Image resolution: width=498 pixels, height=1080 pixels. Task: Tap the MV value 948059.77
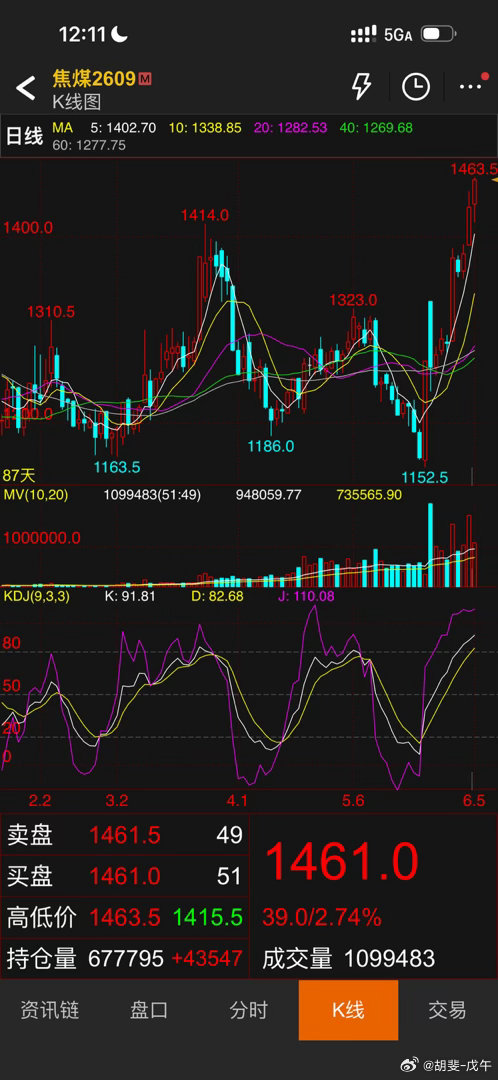click(269, 495)
